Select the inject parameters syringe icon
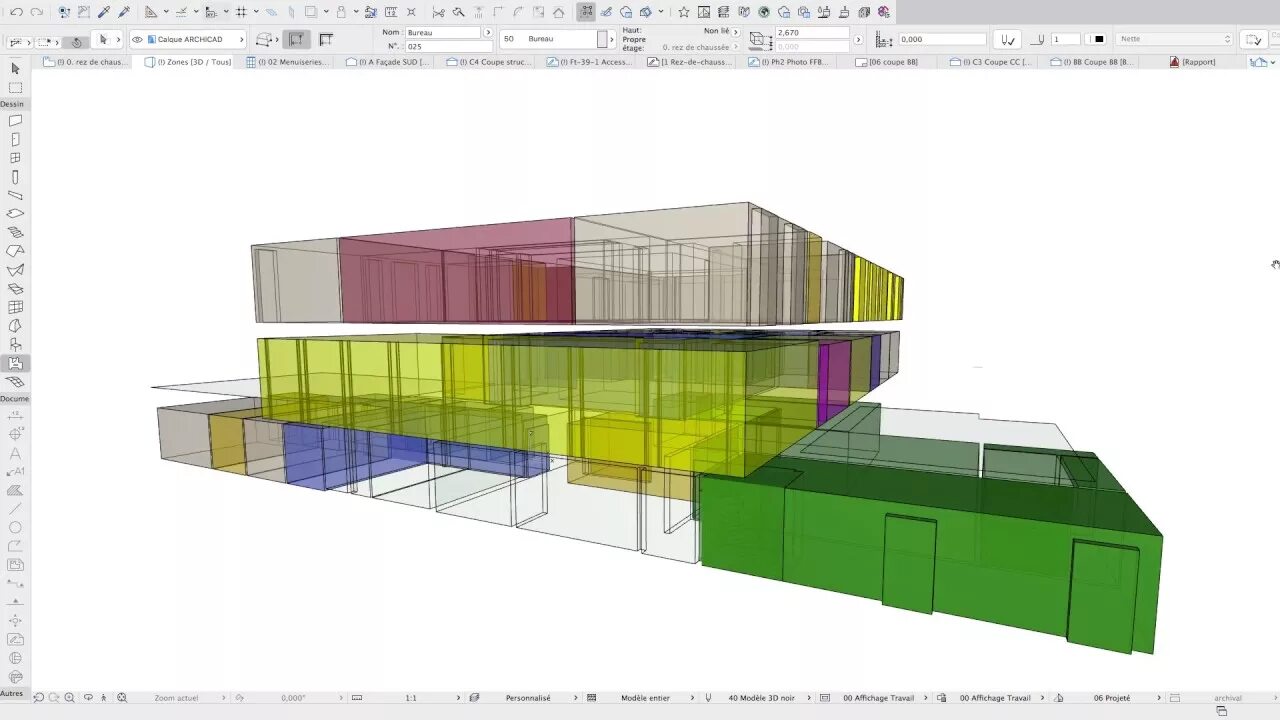This screenshot has width=1280, height=720. pyautogui.click(x=124, y=12)
